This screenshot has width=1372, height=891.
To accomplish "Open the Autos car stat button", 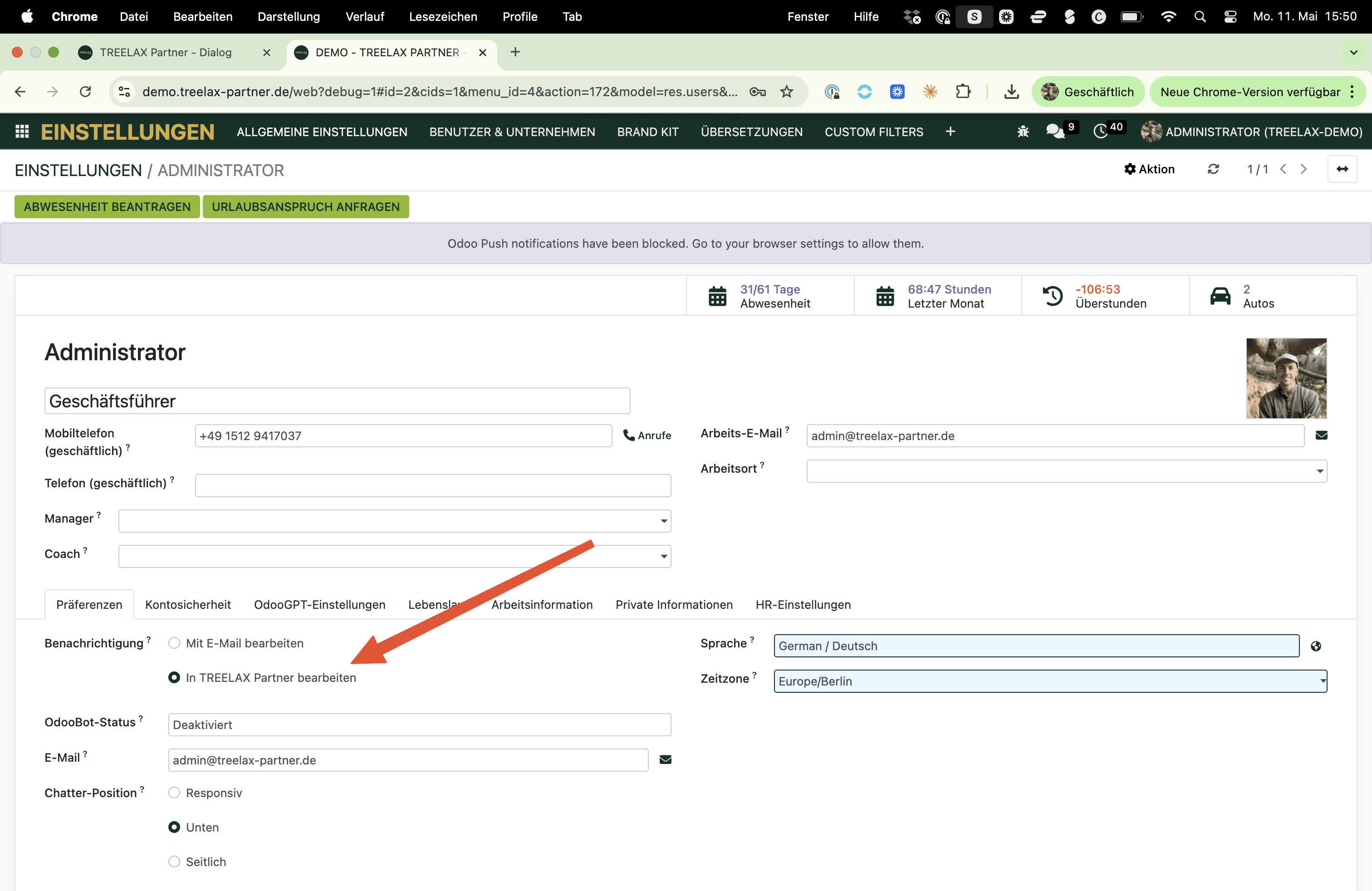I will point(1273,296).
